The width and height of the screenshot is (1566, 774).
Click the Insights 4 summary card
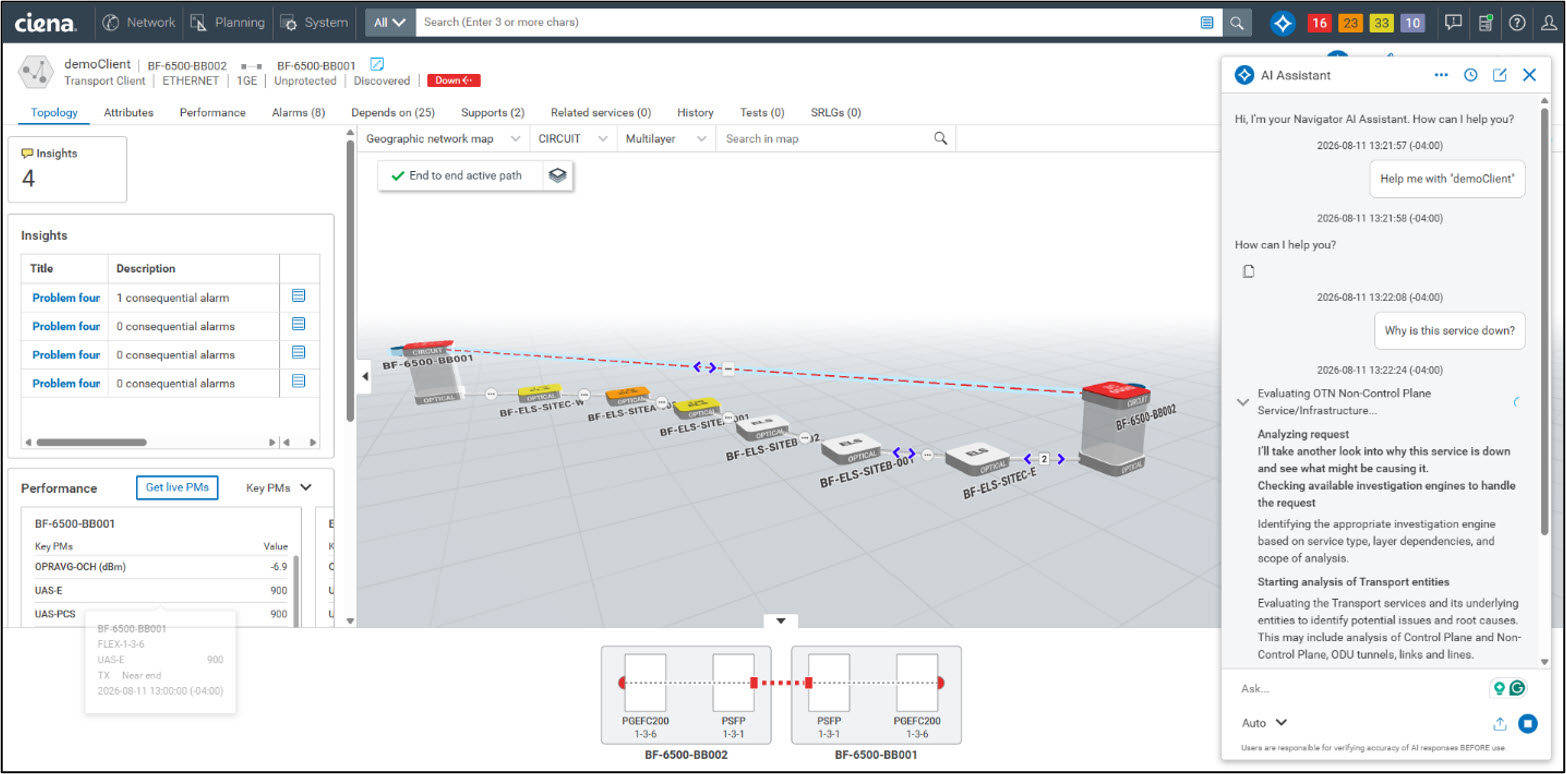click(x=67, y=169)
